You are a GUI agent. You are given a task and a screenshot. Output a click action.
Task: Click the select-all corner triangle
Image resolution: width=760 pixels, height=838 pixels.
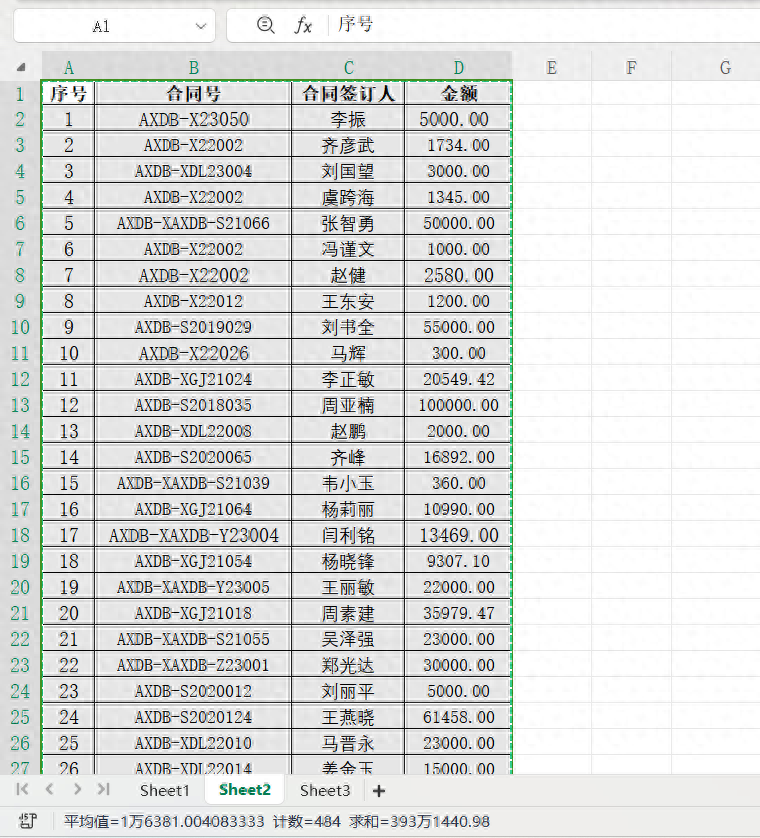21,67
